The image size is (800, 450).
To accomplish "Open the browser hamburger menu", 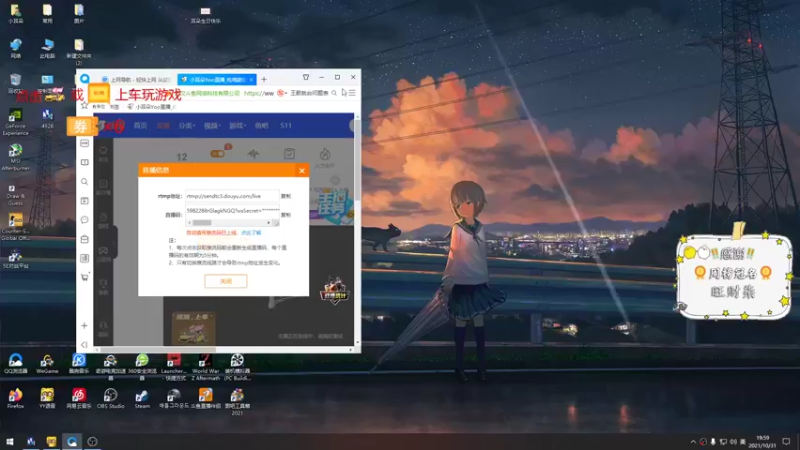I will point(352,93).
